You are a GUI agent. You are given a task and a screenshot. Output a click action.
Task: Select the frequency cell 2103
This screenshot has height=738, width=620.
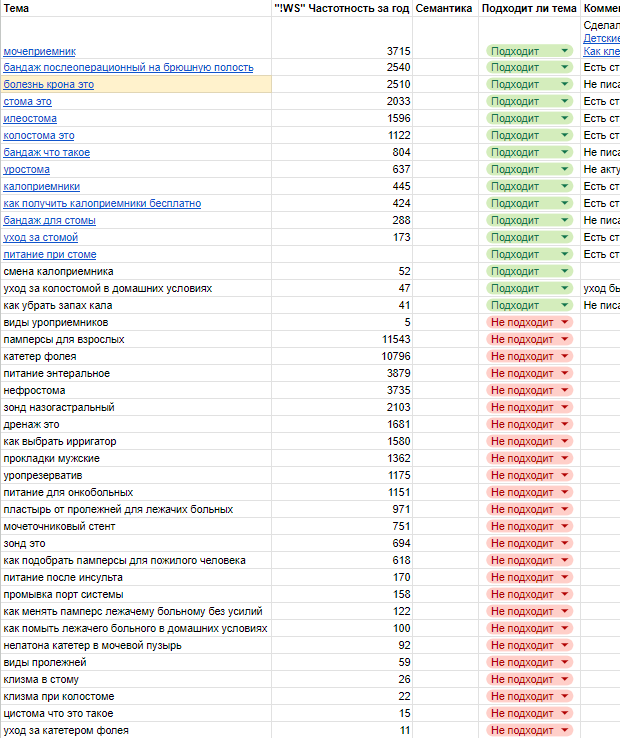tap(342, 407)
